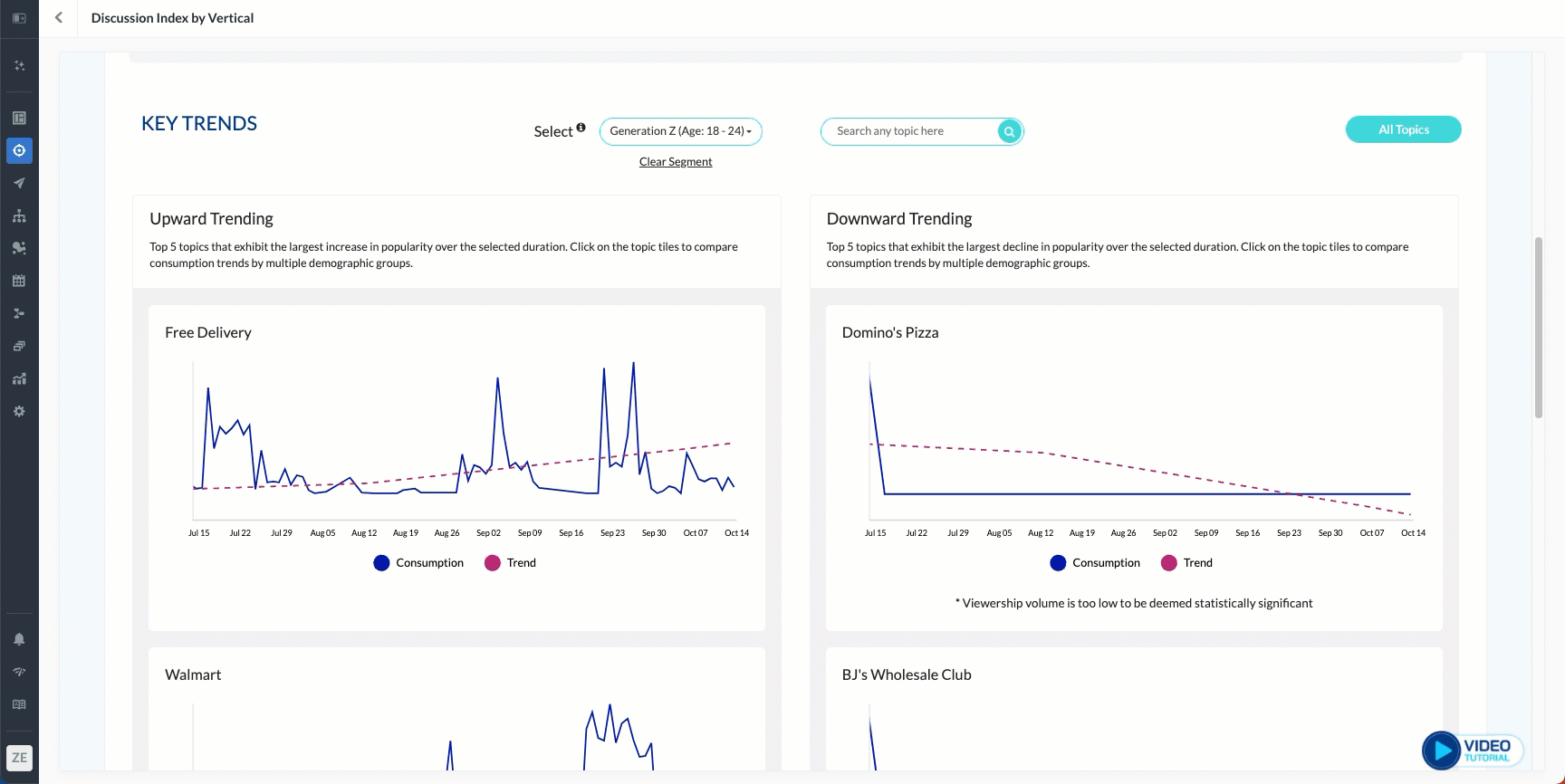Open the hierarchy org-chart sidebar icon
The width and height of the screenshot is (1565, 784).
[x=19, y=215]
